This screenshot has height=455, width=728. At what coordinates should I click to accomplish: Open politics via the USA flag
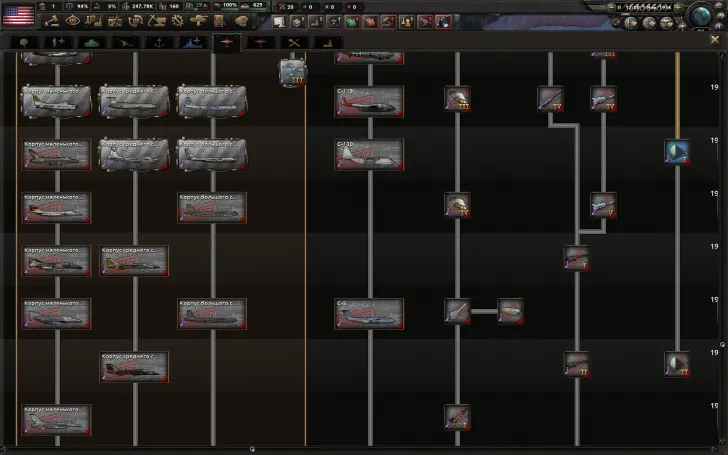click(x=18, y=14)
